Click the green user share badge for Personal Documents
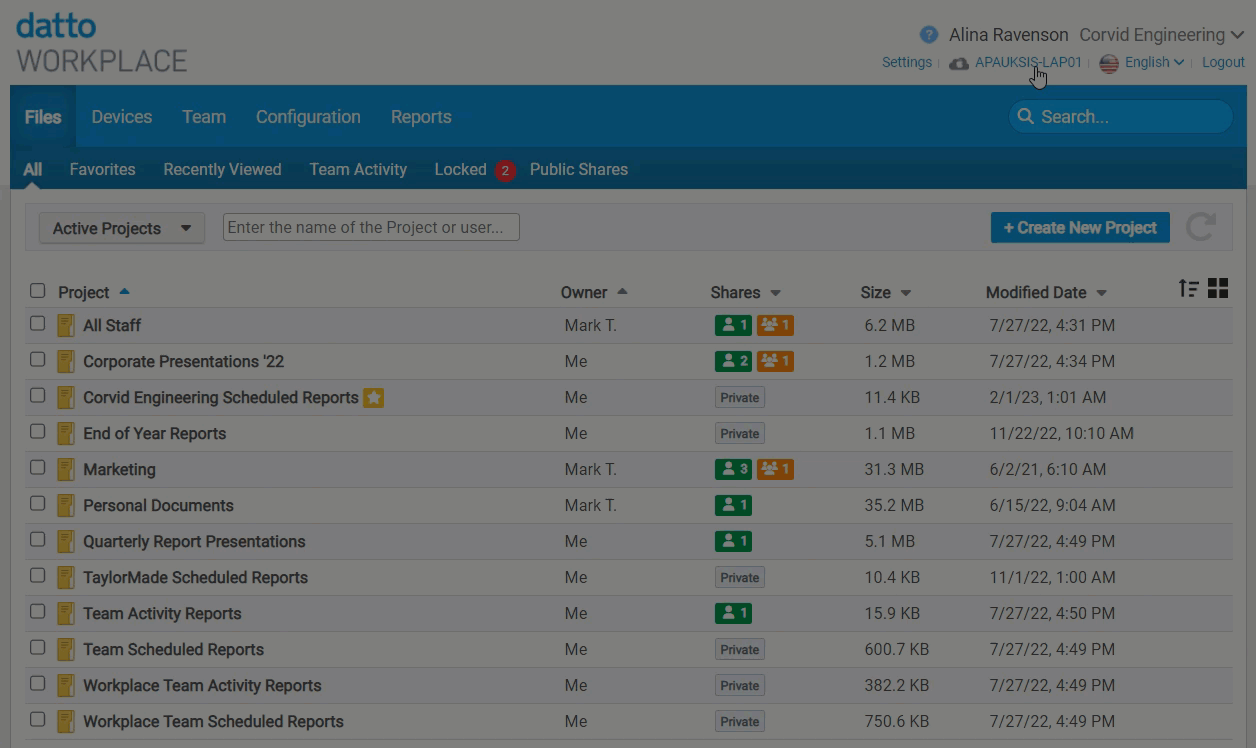 [733, 506]
